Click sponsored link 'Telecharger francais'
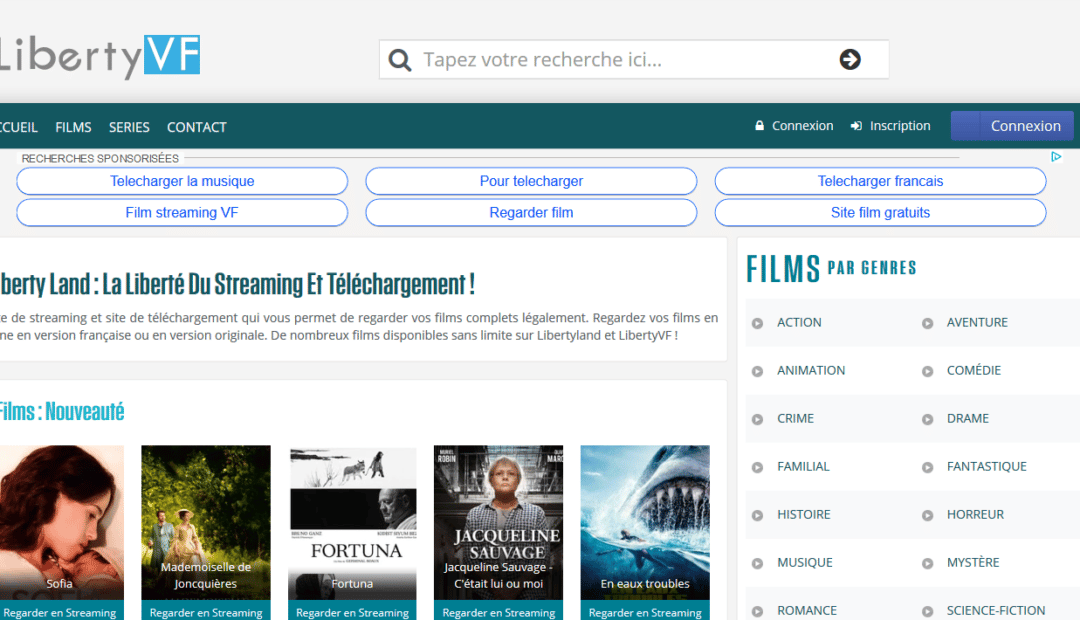 880,181
